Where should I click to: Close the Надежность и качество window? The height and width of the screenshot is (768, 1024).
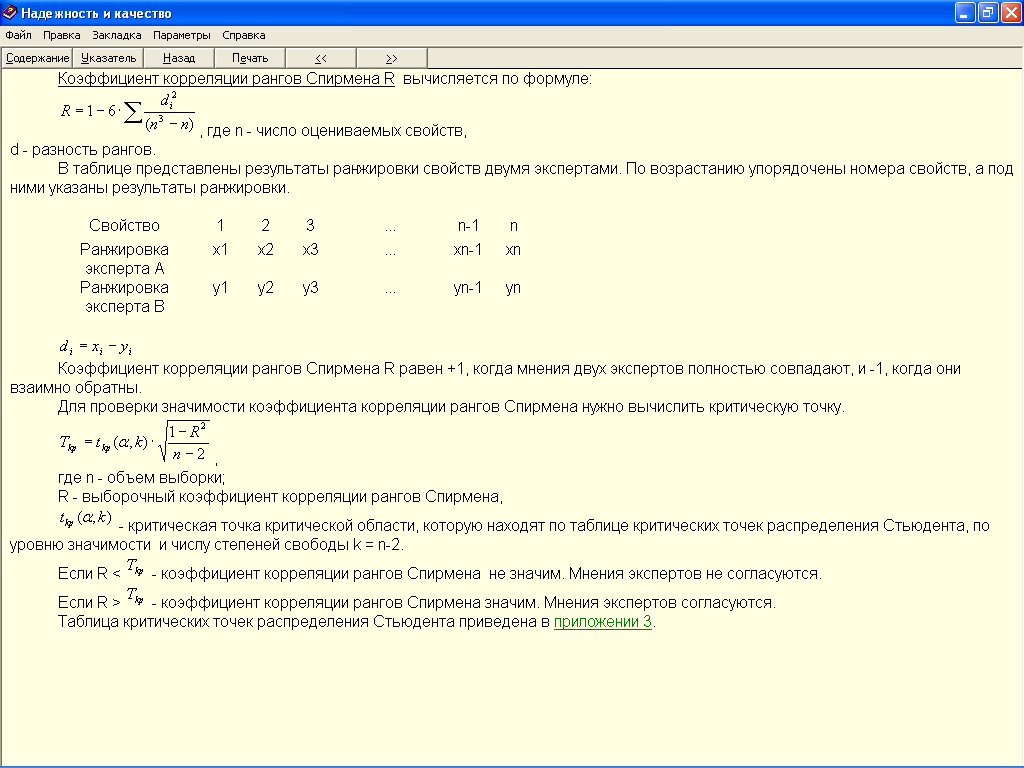point(1011,12)
